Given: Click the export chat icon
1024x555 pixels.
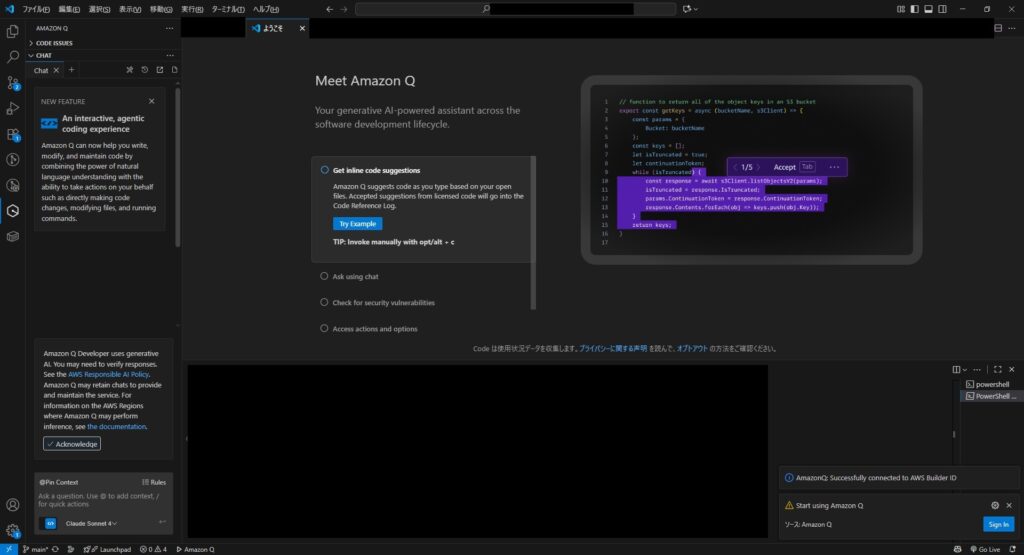Looking at the screenshot, I should point(159,70).
